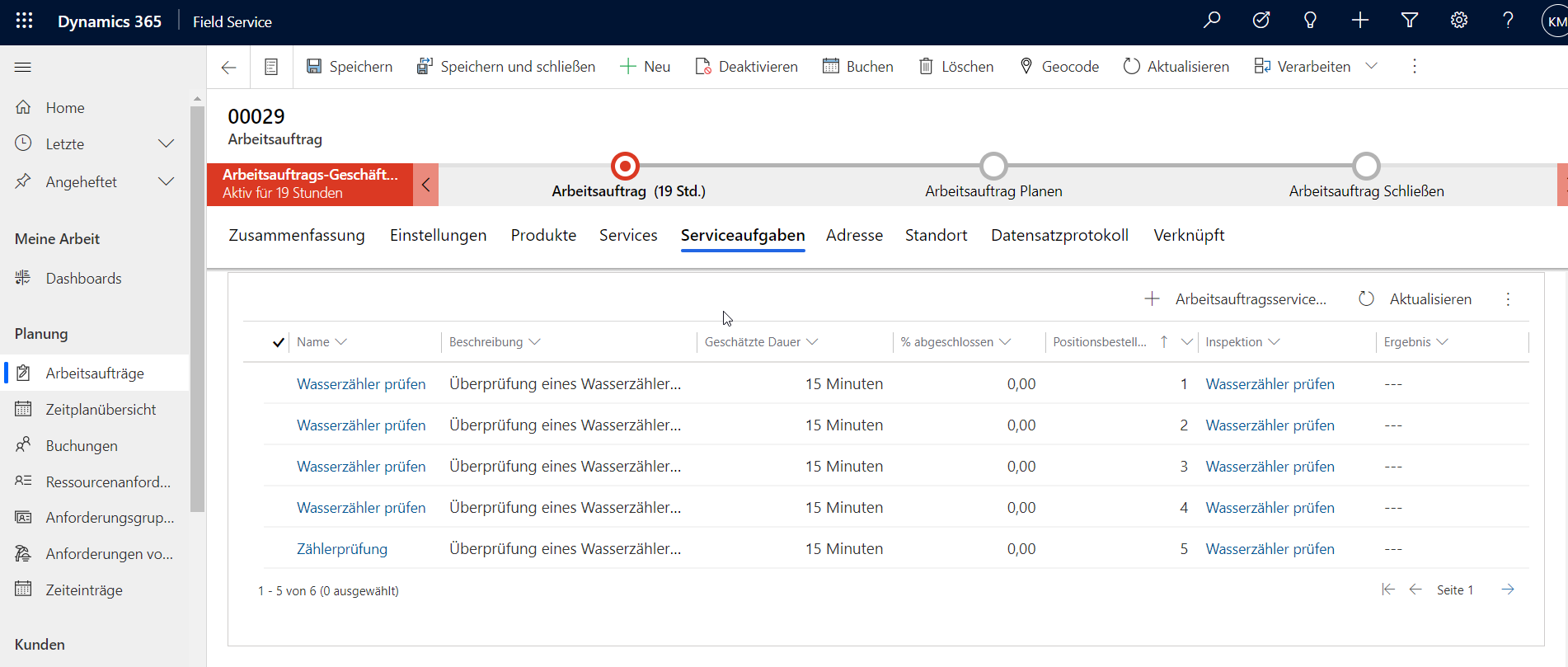This screenshot has width=1568, height=667.
Task: Switch to the Produkte tab
Action: 543,236
